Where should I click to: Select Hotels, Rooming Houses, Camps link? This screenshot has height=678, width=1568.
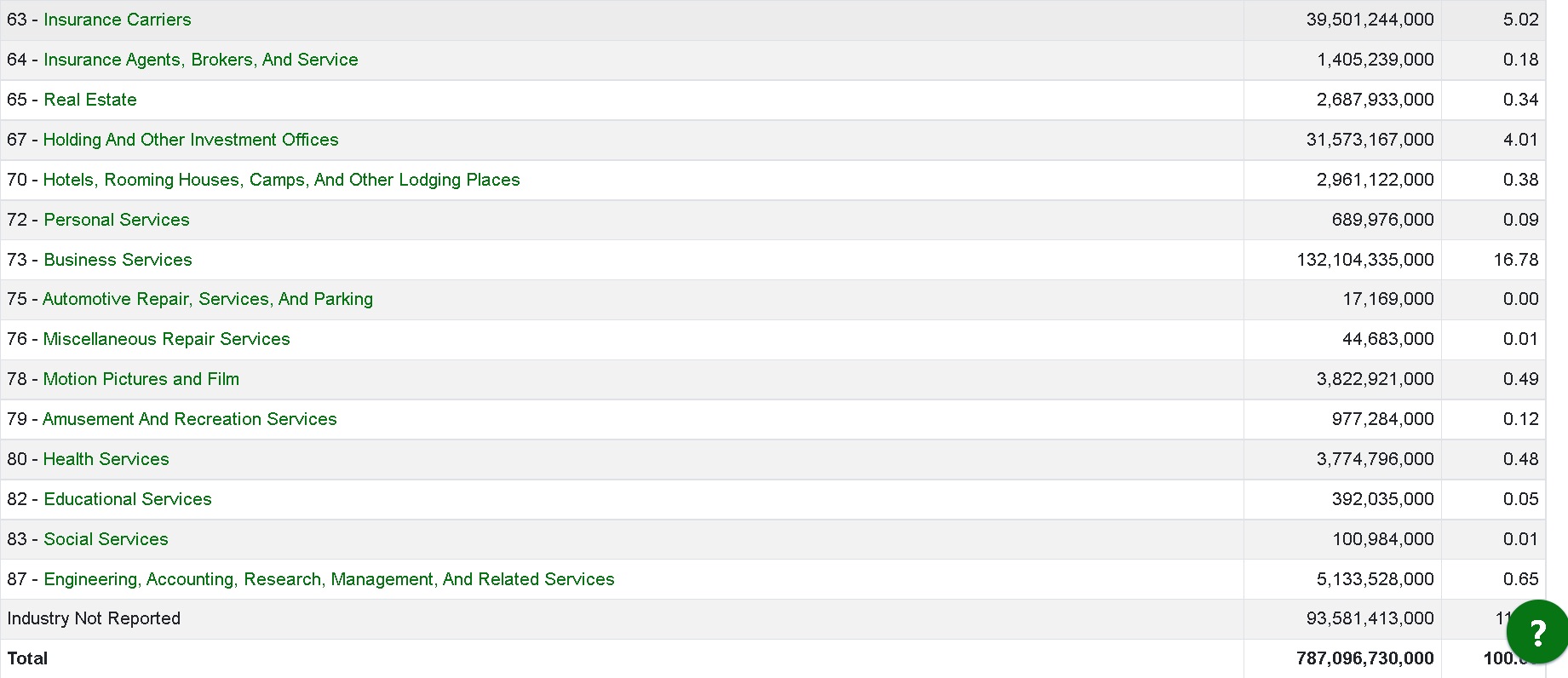281,180
